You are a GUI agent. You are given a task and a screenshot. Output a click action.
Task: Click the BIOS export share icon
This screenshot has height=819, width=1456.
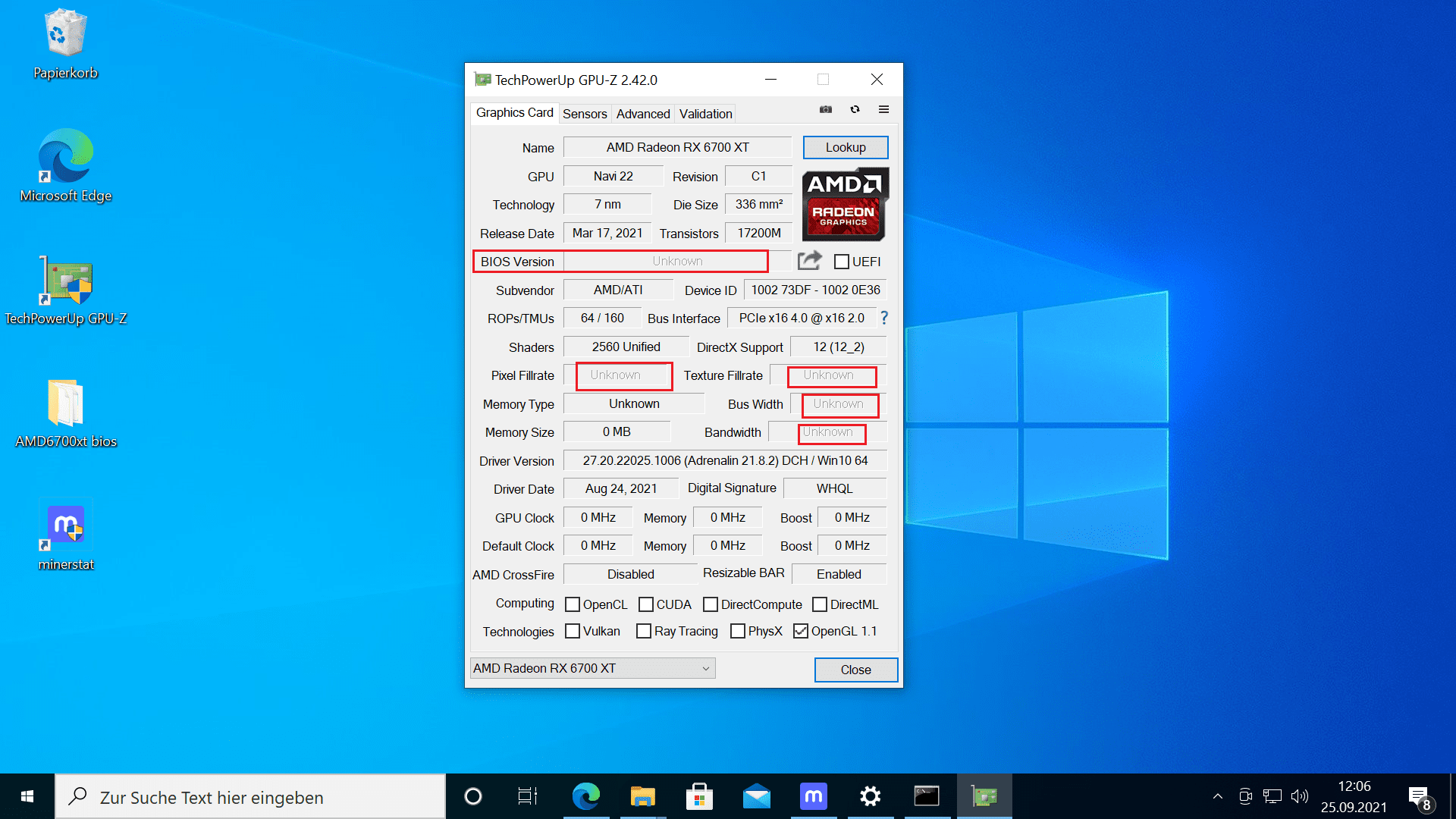pyautogui.click(x=809, y=261)
